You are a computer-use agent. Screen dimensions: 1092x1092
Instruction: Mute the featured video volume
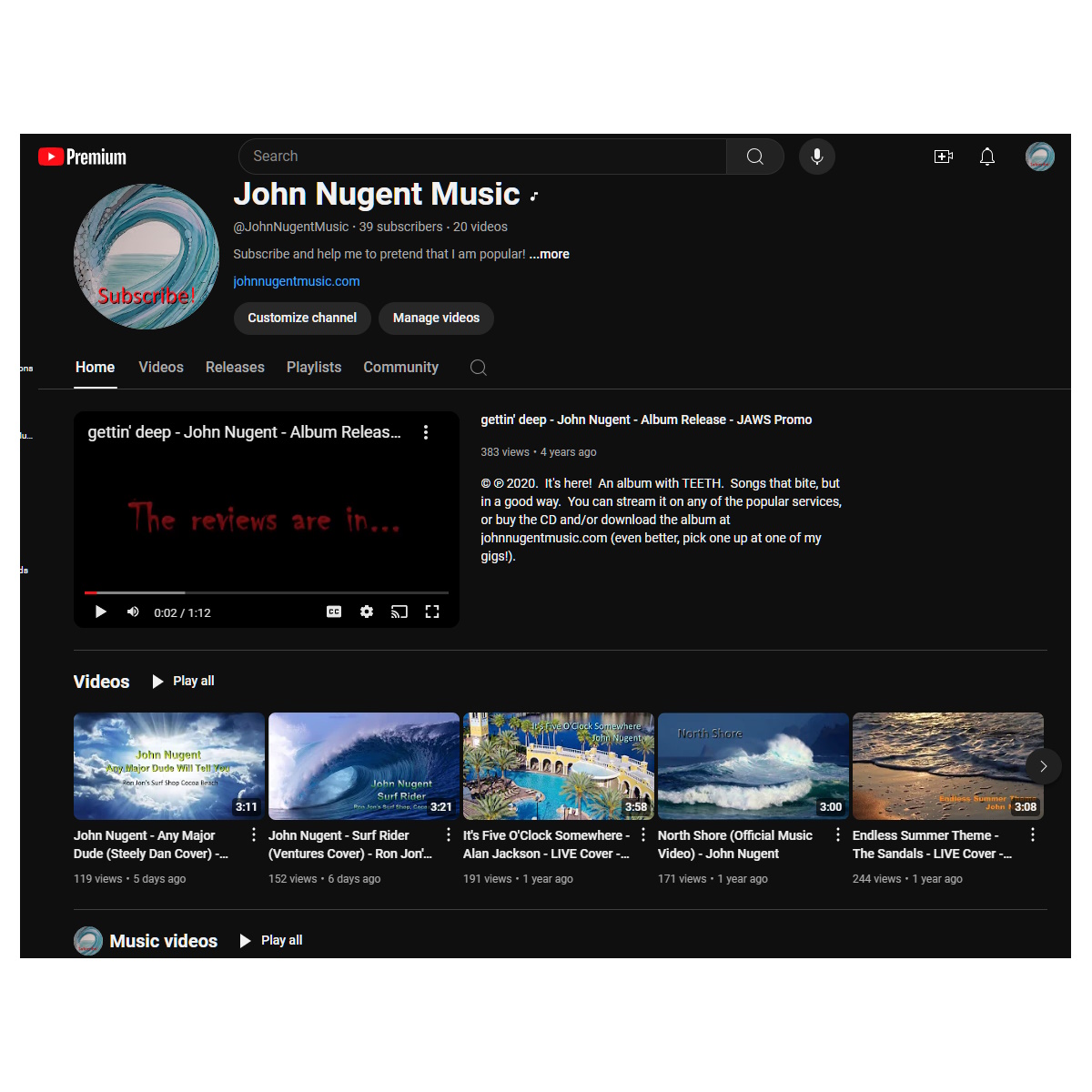click(133, 612)
